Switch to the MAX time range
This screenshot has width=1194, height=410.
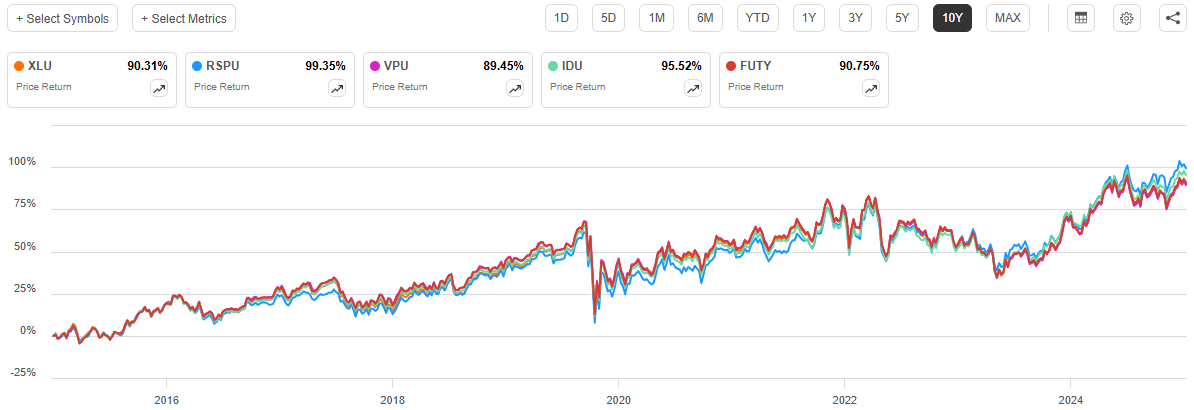coord(1008,18)
